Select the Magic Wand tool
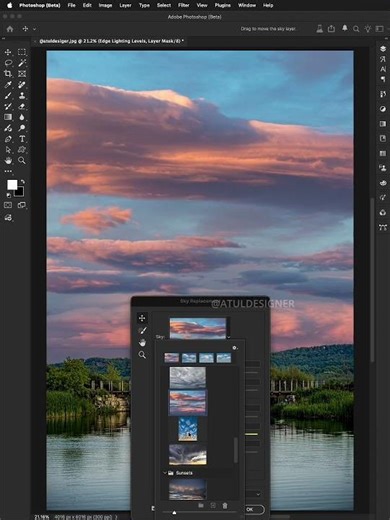390x520 pixels. 22,63
